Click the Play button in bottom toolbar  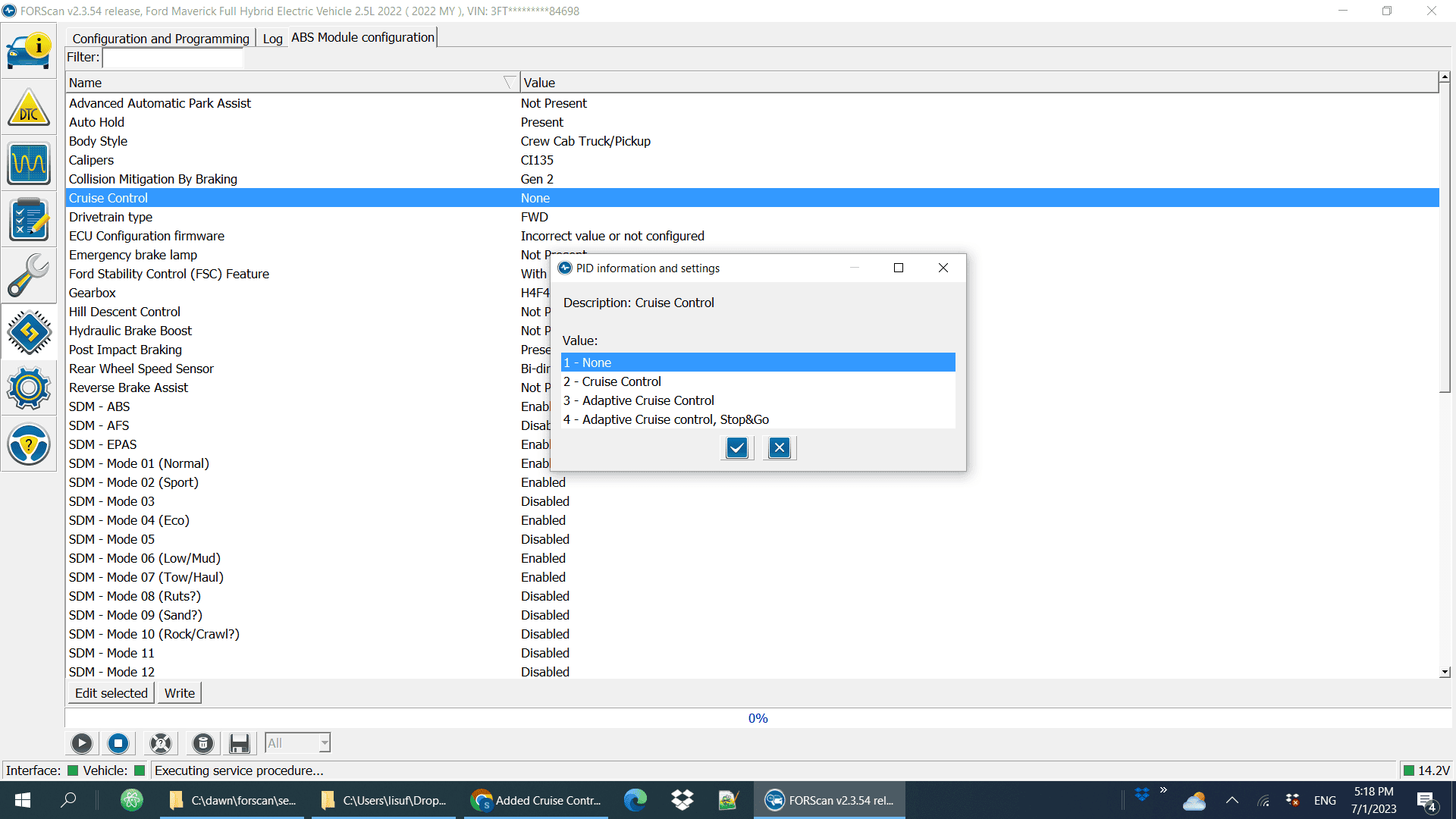coord(82,743)
